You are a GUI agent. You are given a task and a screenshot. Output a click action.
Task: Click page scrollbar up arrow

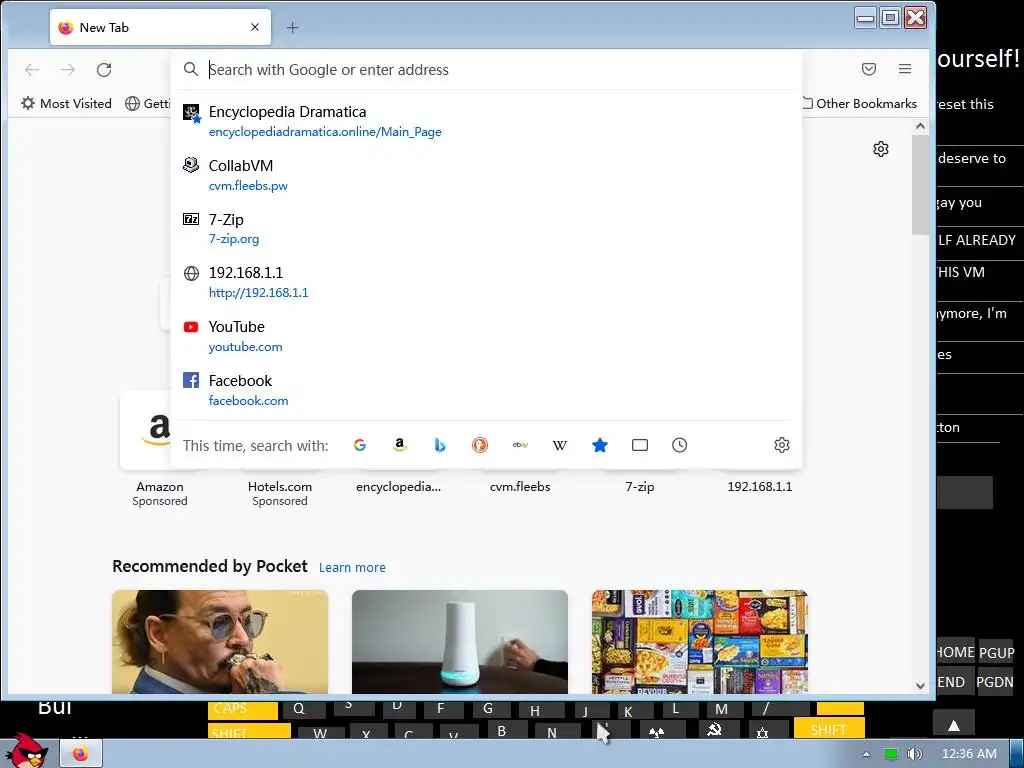(x=920, y=126)
